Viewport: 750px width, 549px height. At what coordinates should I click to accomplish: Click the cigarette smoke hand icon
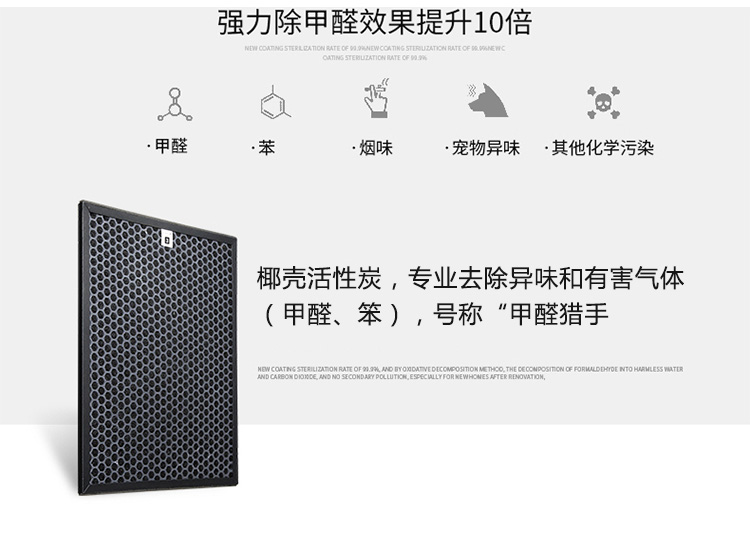(376, 98)
